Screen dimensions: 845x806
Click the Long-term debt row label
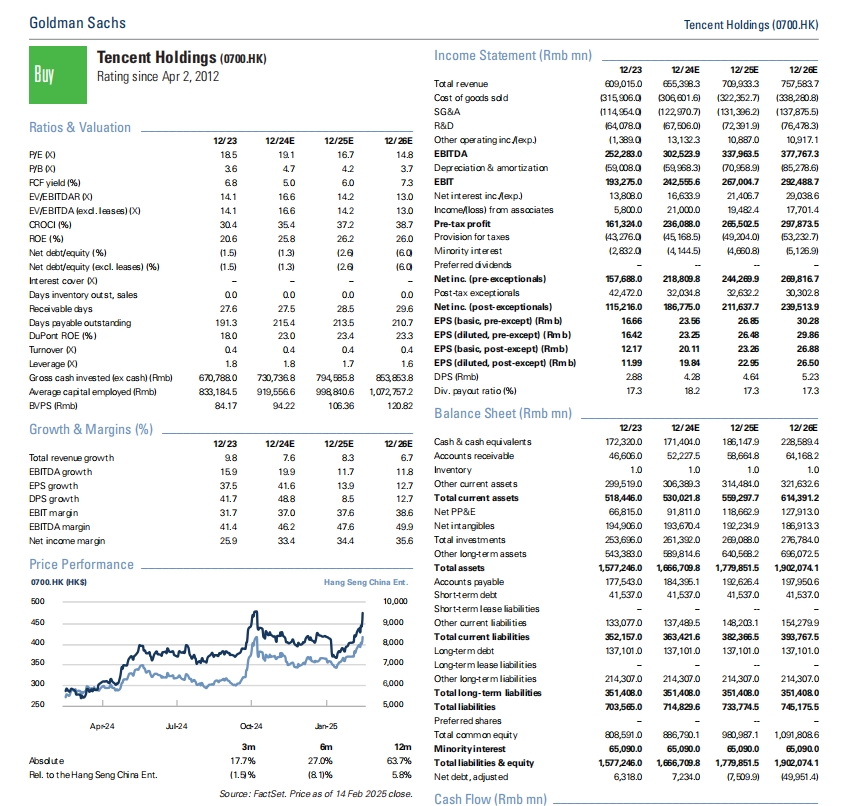point(464,651)
